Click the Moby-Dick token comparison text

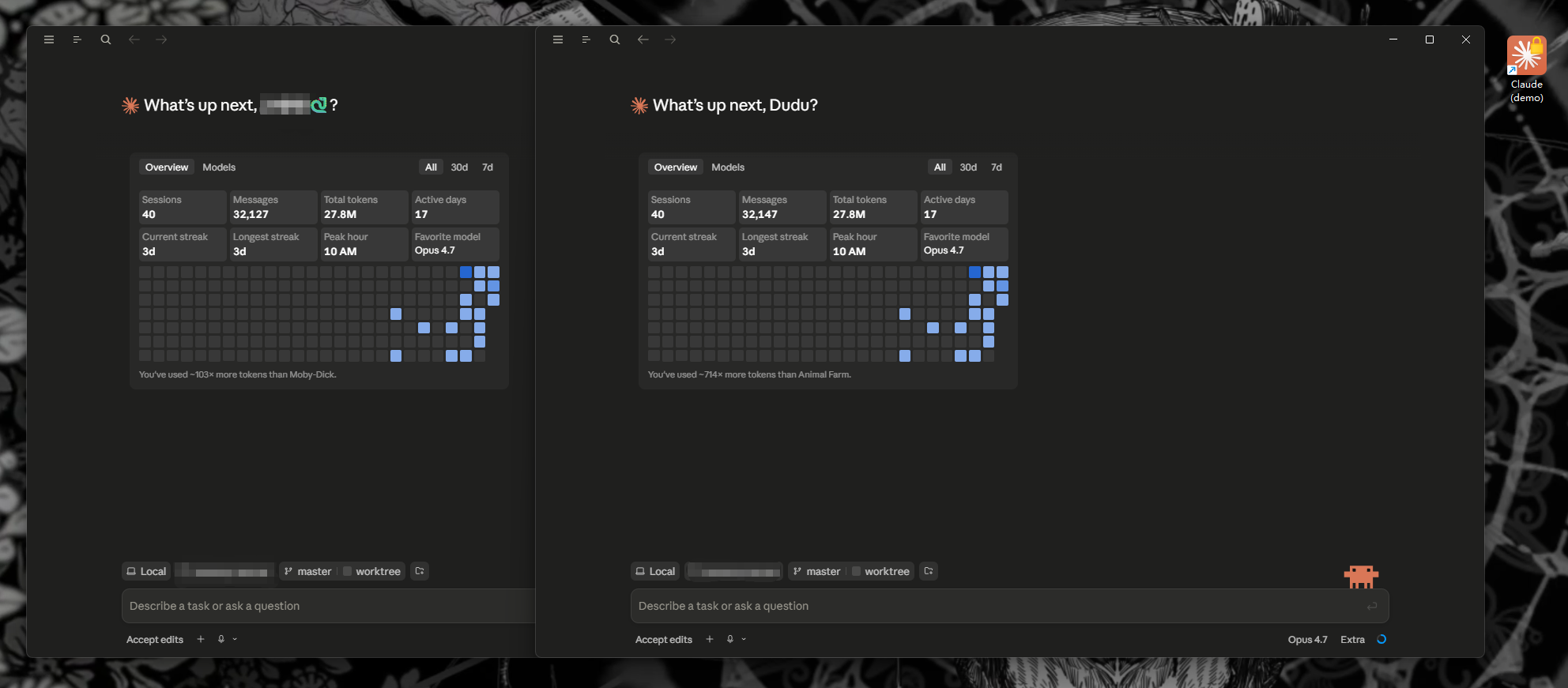point(238,374)
